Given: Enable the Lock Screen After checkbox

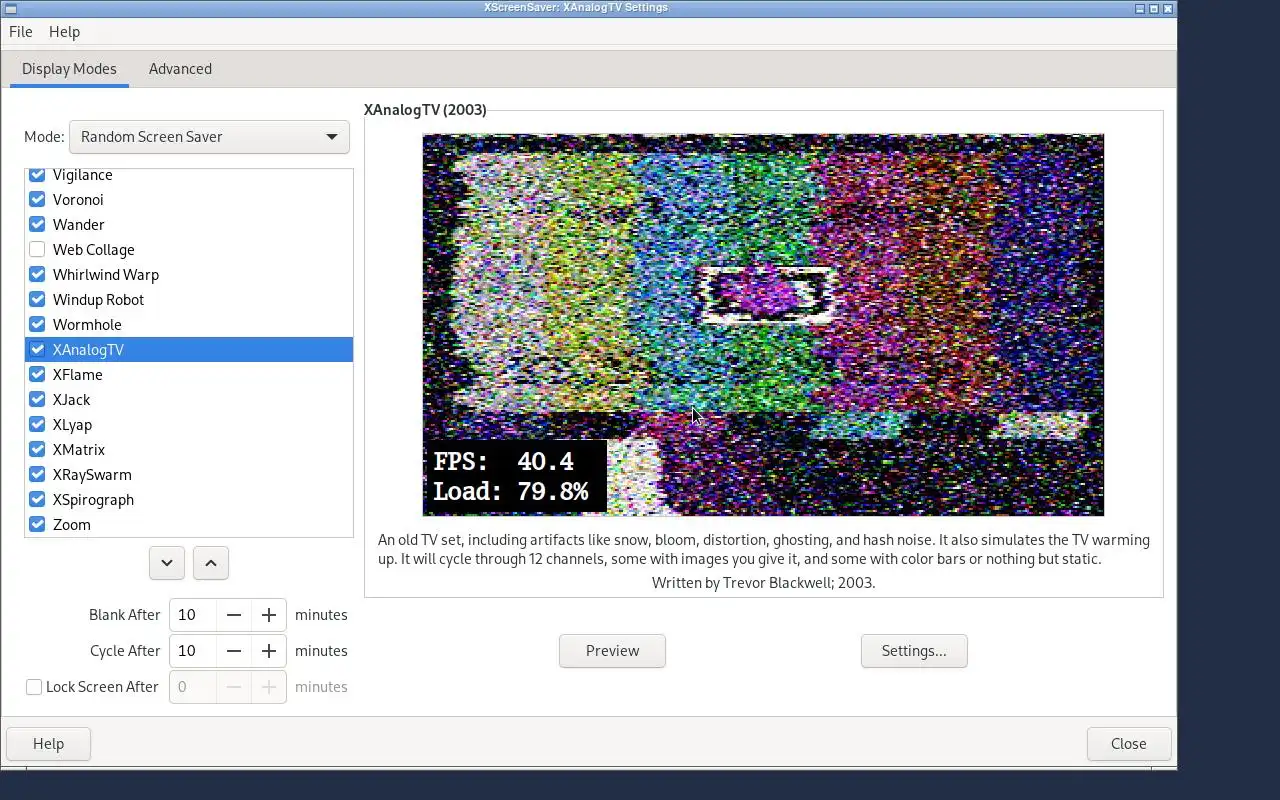Looking at the screenshot, I should pos(34,687).
